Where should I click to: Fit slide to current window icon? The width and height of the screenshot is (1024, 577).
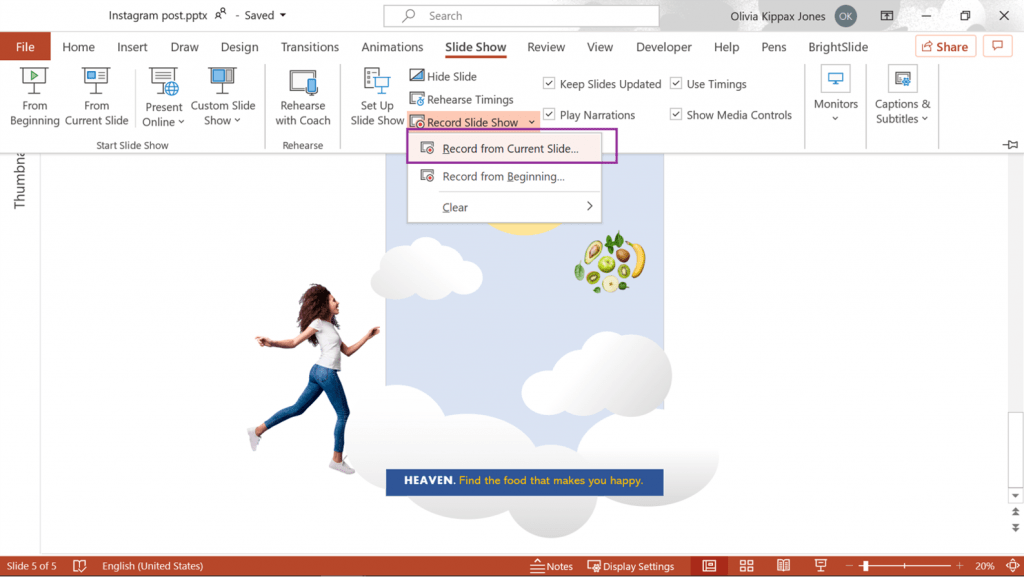[x=1012, y=566]
